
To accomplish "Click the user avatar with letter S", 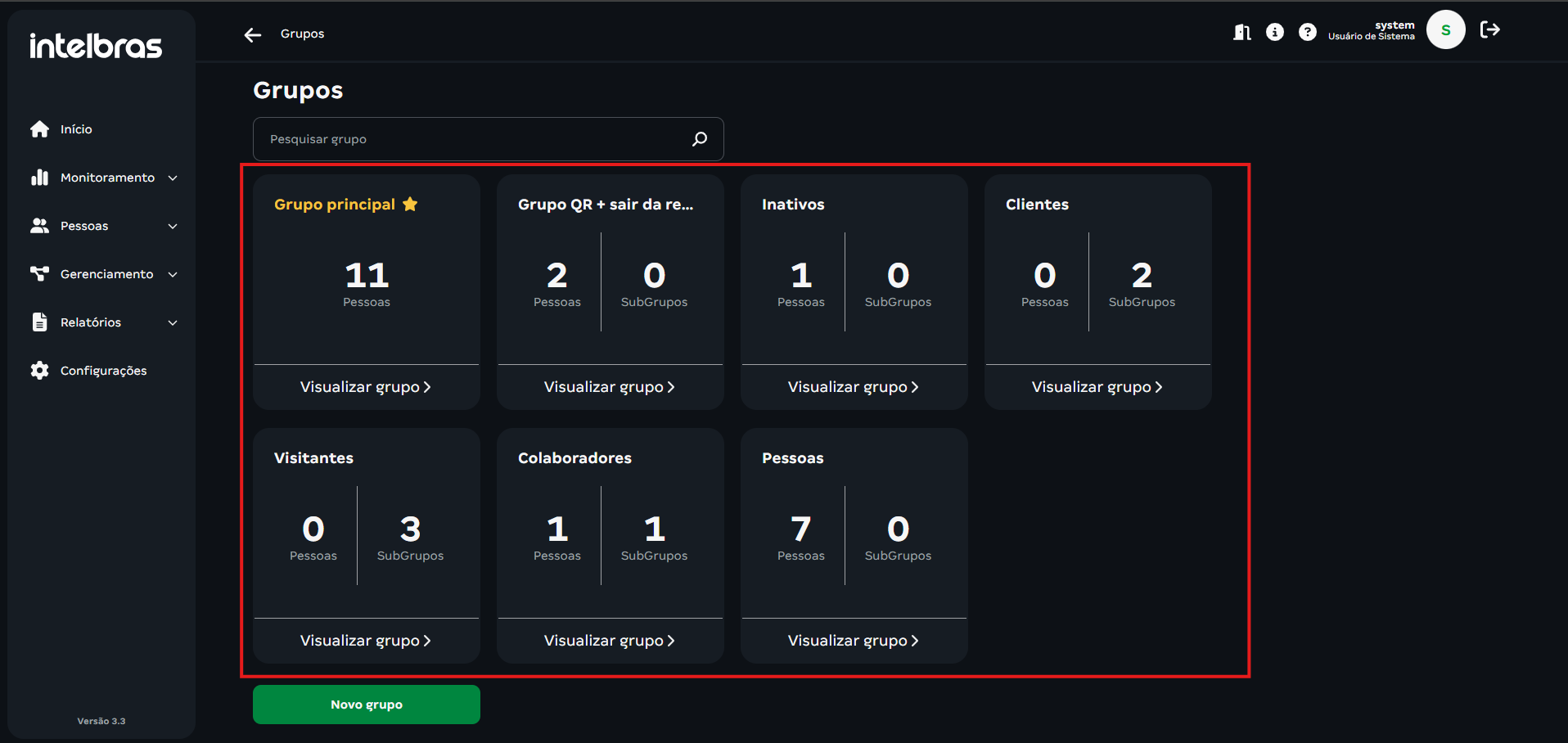I will 1445,30.
